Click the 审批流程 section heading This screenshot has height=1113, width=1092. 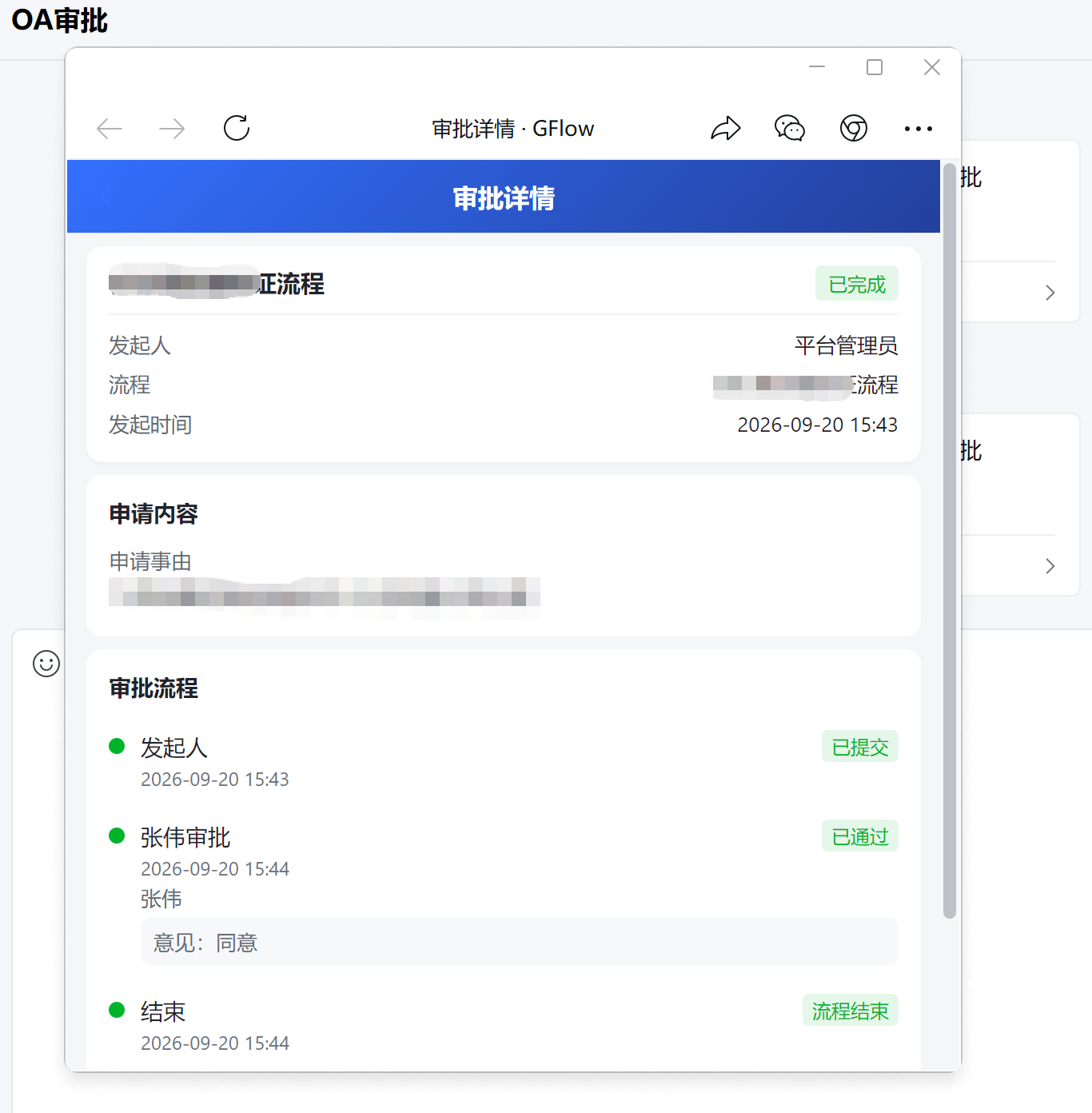coord(153,688)
